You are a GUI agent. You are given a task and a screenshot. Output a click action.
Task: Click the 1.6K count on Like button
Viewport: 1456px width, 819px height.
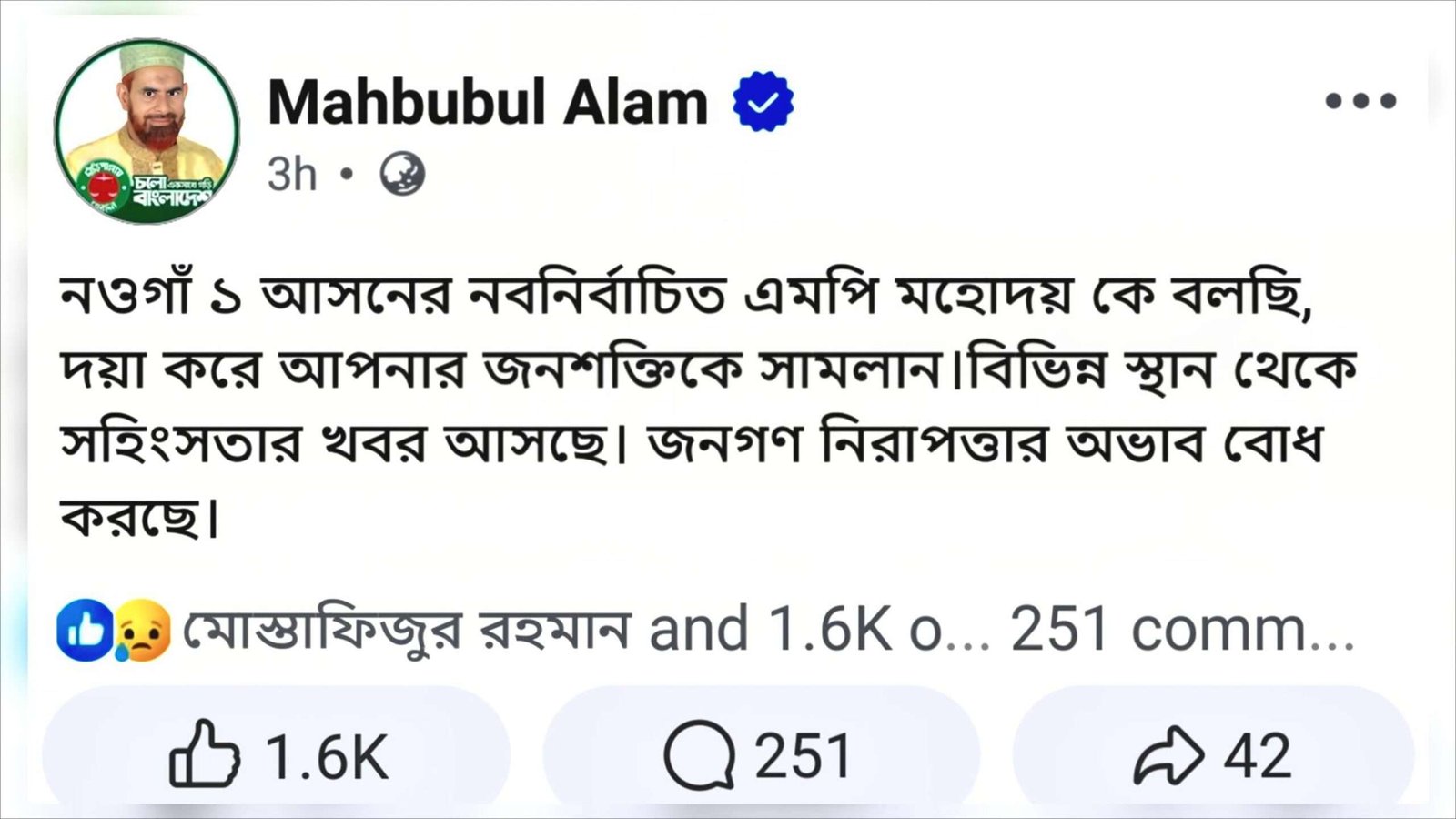(327, 756)
